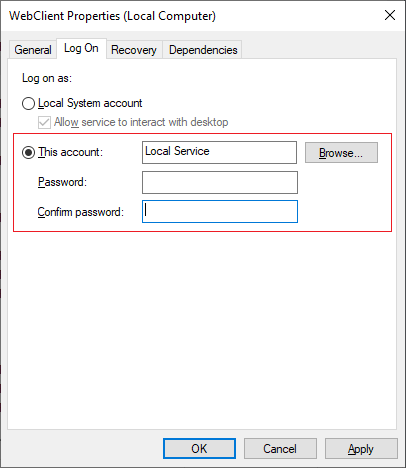This screenshot has height=468, width=406.
Task: Click the Log on as heading text
Action: click(x=47, y=78)
